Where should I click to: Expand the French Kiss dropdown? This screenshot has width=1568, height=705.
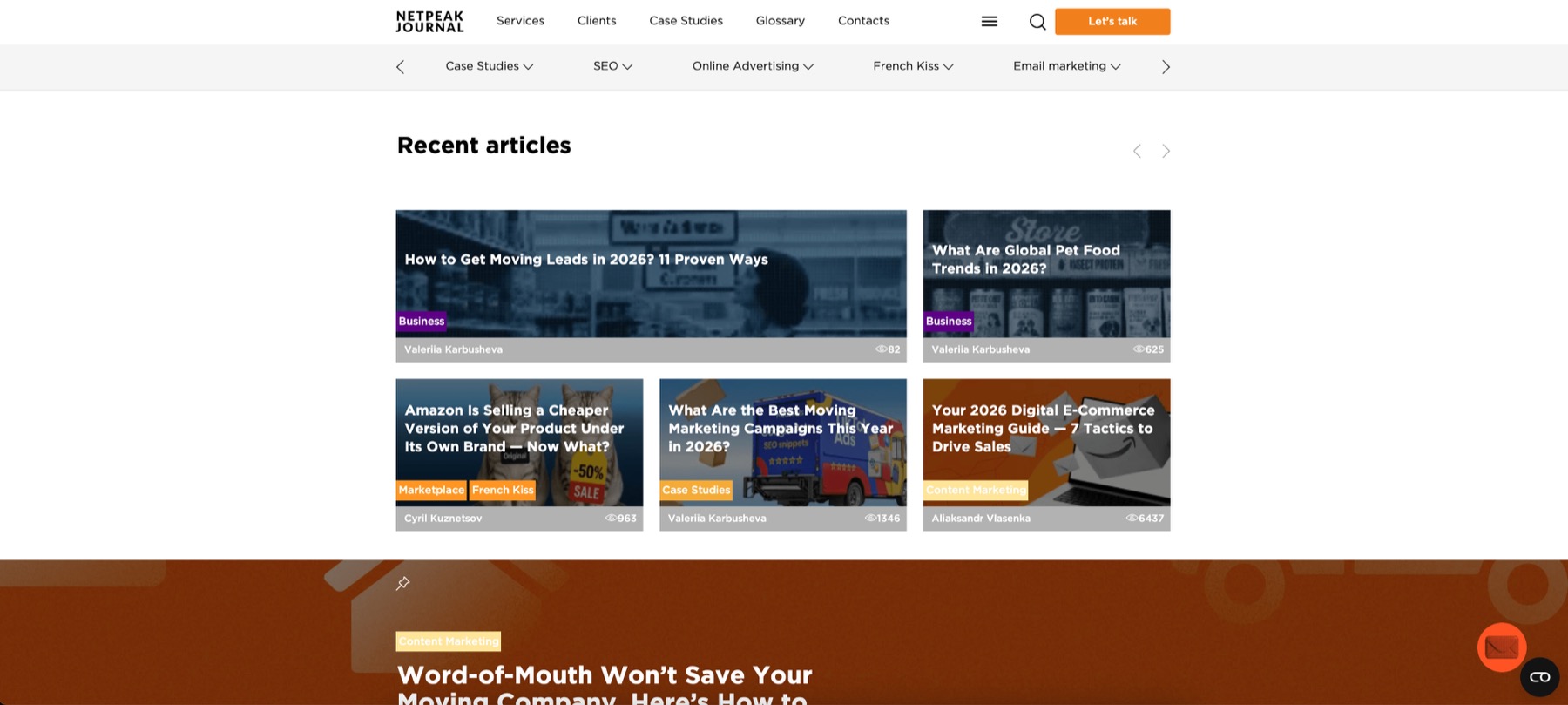[x=913, y=66]
